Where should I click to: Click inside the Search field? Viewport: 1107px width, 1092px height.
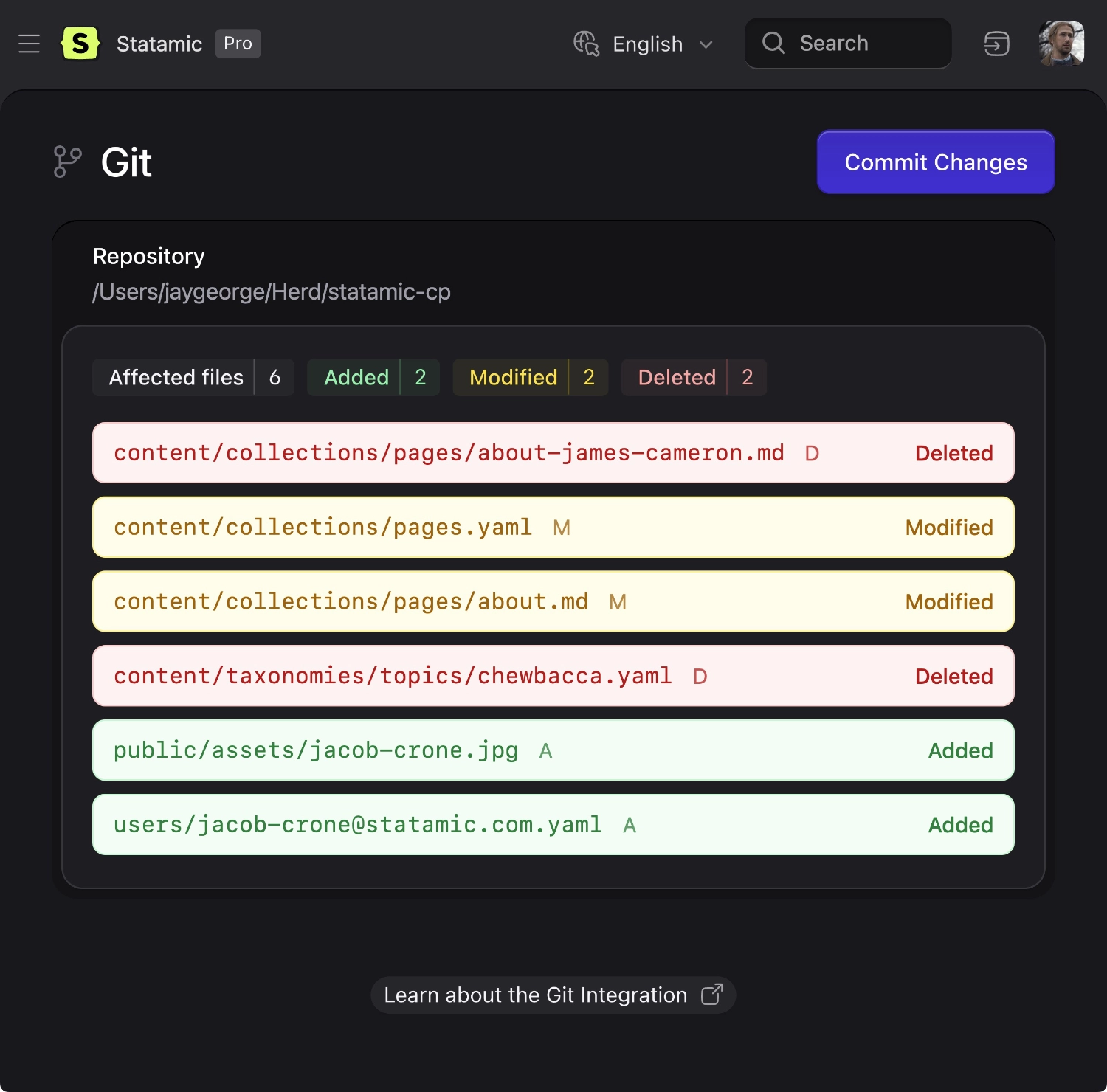pyautogui.click(x=849, y=44)
